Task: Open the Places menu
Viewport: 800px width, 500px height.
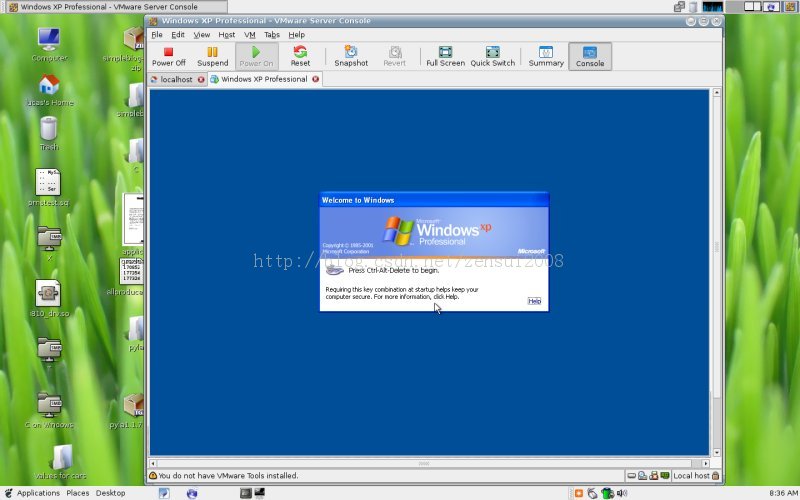Action: click(x=78, y=493)
